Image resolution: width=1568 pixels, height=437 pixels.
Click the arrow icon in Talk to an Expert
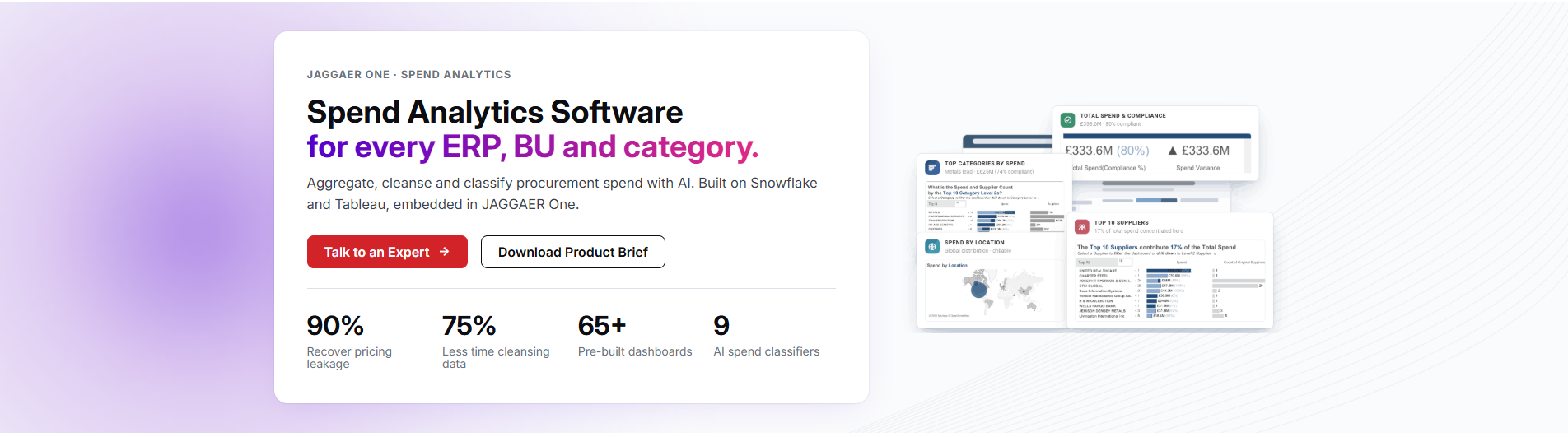click(x=445, y=252)
